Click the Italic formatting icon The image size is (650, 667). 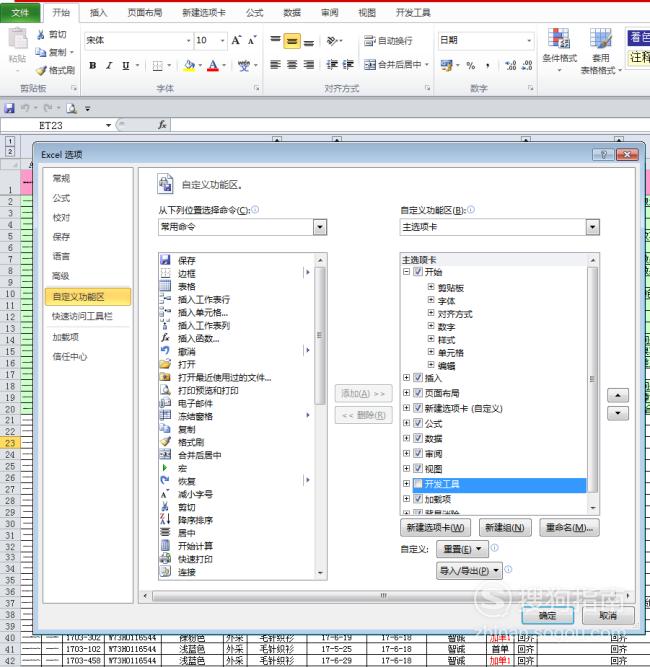[x=109, y=66]
